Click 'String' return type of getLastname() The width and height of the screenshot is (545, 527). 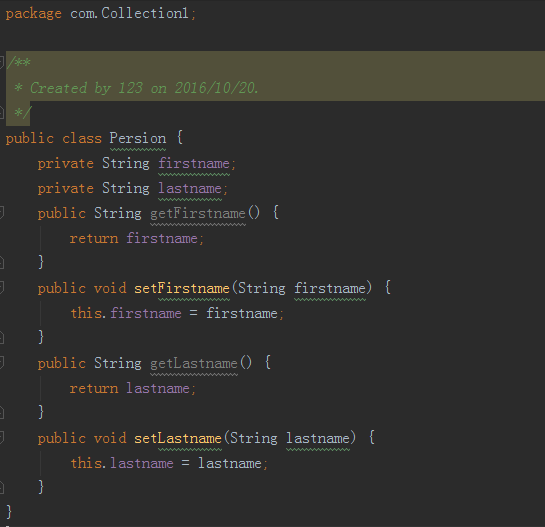coord(118,363)
